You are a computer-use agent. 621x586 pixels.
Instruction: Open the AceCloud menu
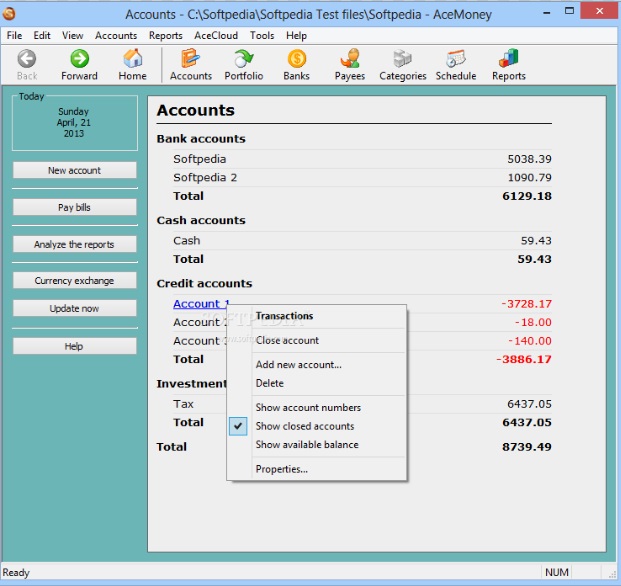click(x=216, y=35)
